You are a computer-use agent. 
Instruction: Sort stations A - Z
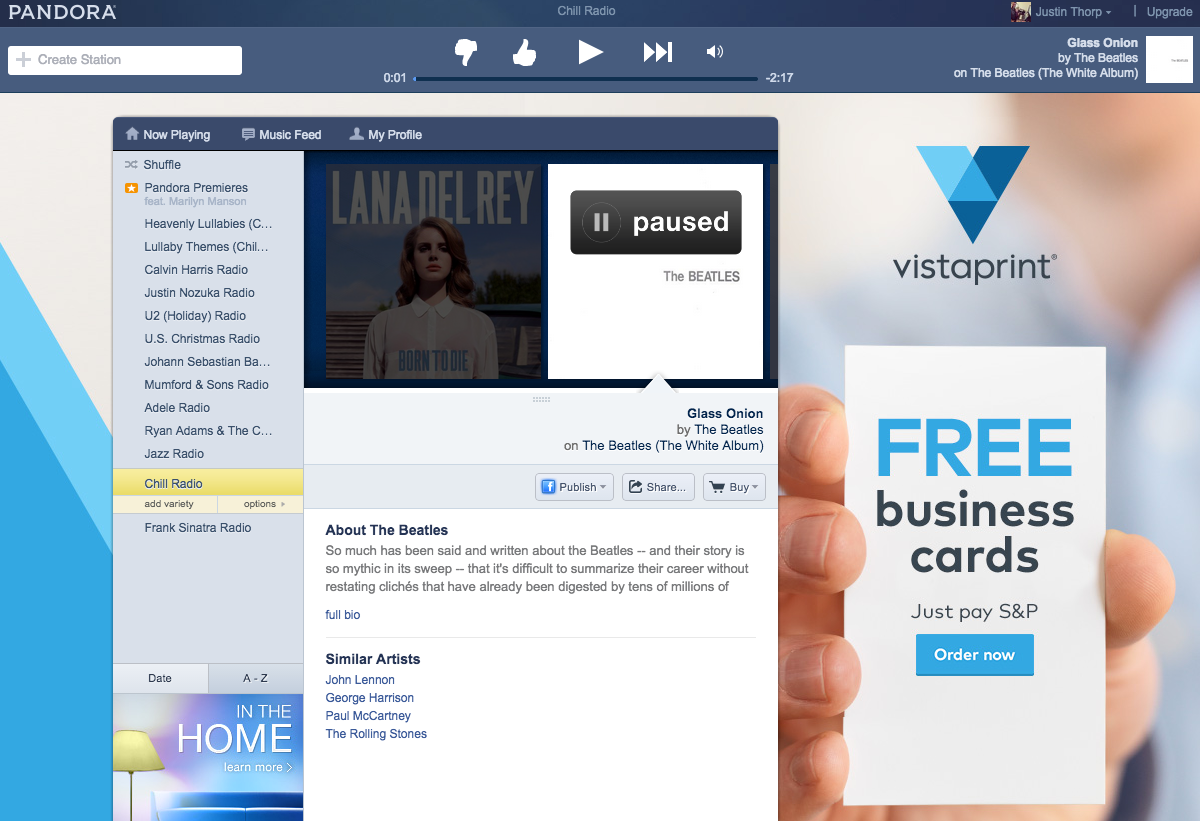256,678
